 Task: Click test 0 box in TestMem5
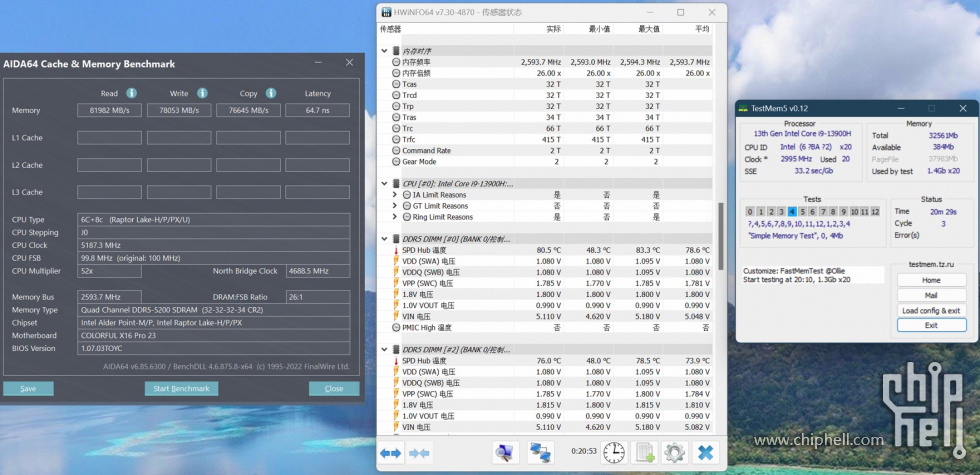click(x=750, y=211)
